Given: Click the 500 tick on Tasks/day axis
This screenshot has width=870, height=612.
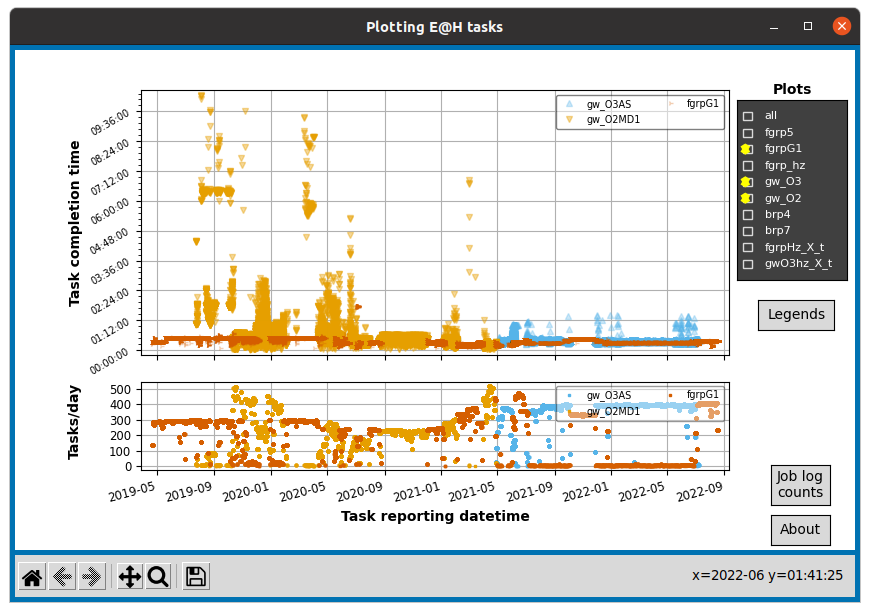Looking at the screenshot, I should pyautogui.click(x=120, y=390).
